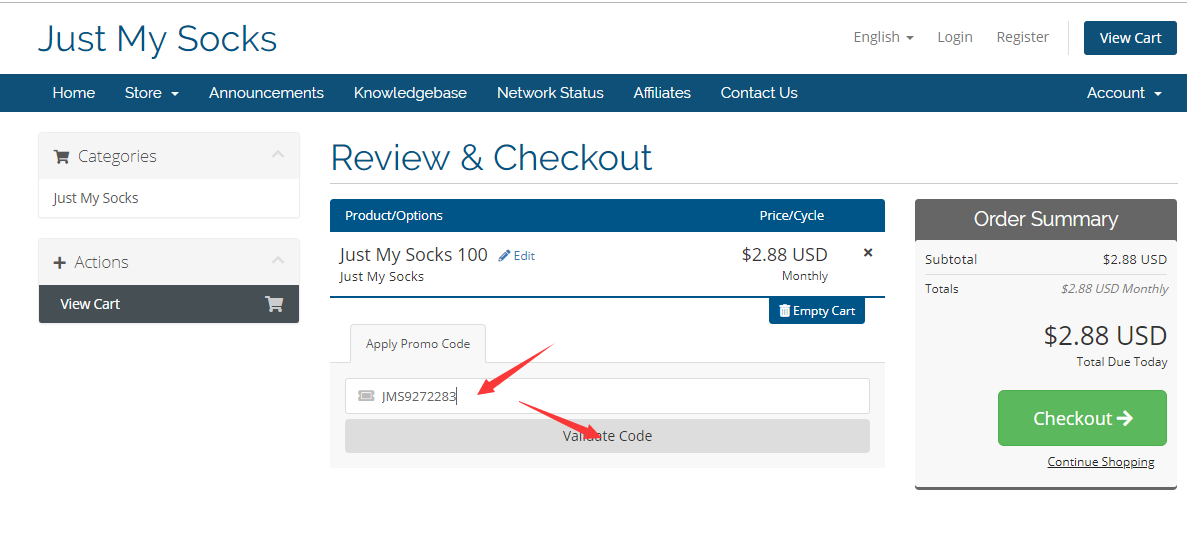
Task: Open the Announcements page
Action: 266,93
